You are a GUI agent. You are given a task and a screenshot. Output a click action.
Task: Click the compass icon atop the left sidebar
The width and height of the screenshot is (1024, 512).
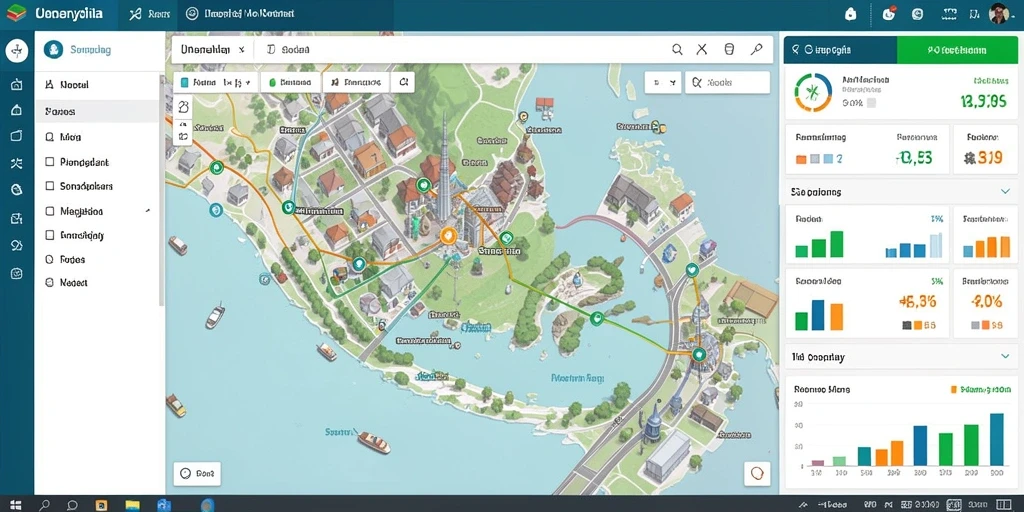17,50
